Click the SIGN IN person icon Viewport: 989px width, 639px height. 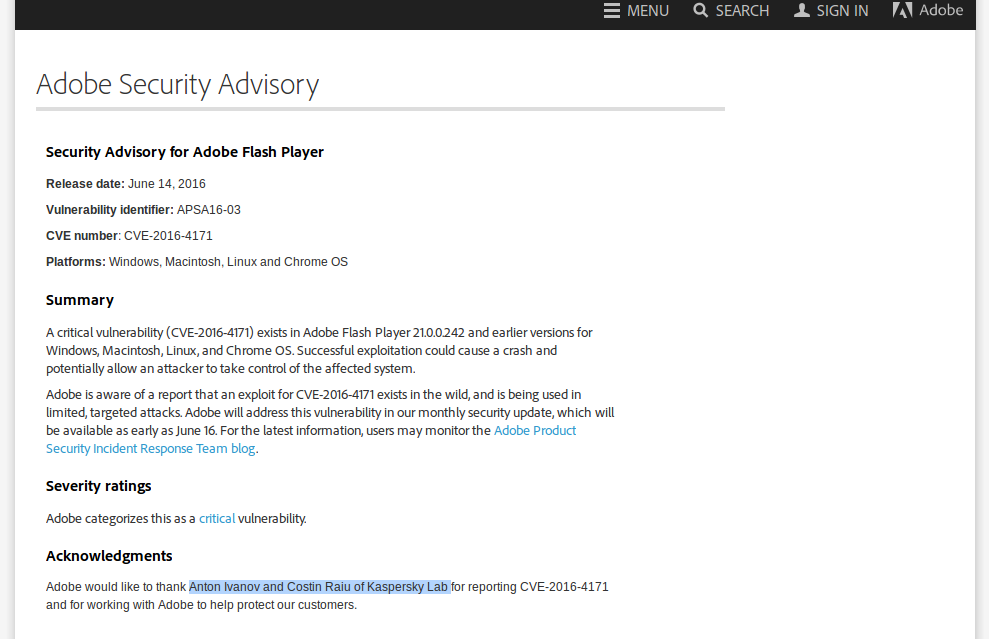point(802,10)
